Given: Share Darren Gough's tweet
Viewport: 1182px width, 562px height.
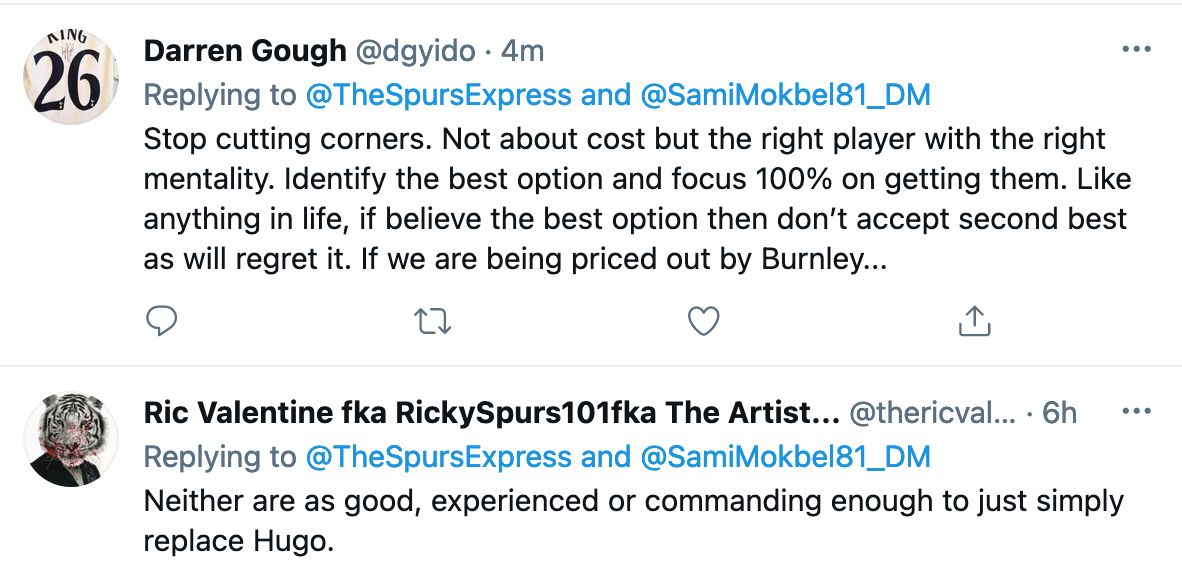Looking at the screenshot, I should point(974,320).
